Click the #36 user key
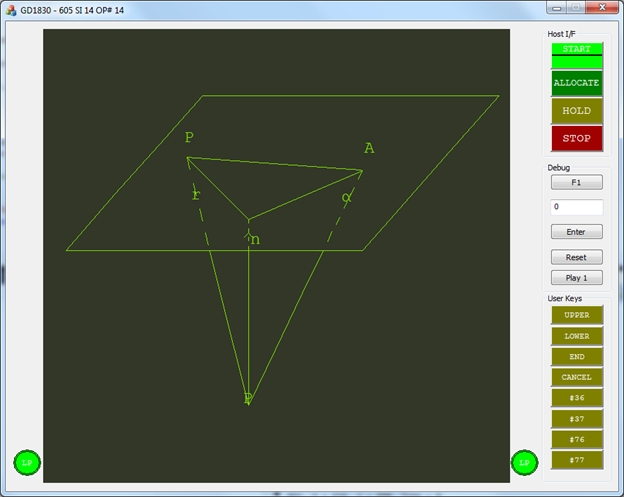Image resolution: width=624 pixels, height=497 pixels. (x=577, y=398)
